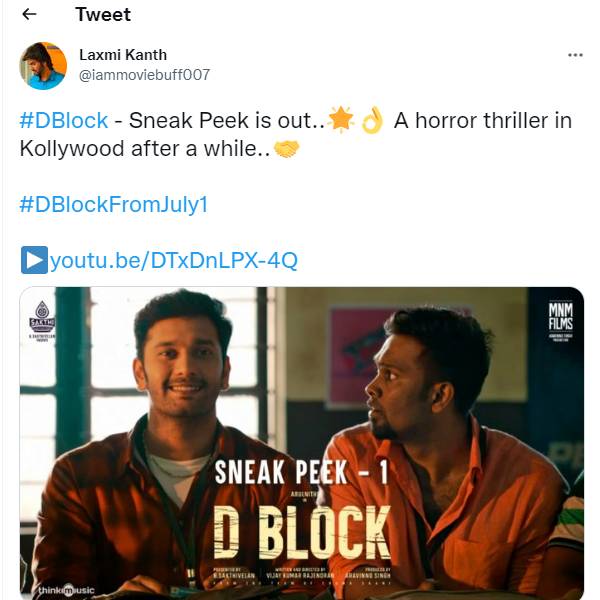The width and height of the screenshot is (600, 600).
Task: Open the youtu.be/DTxDnLPX-4Q link
Action: [x=173, y=261]
